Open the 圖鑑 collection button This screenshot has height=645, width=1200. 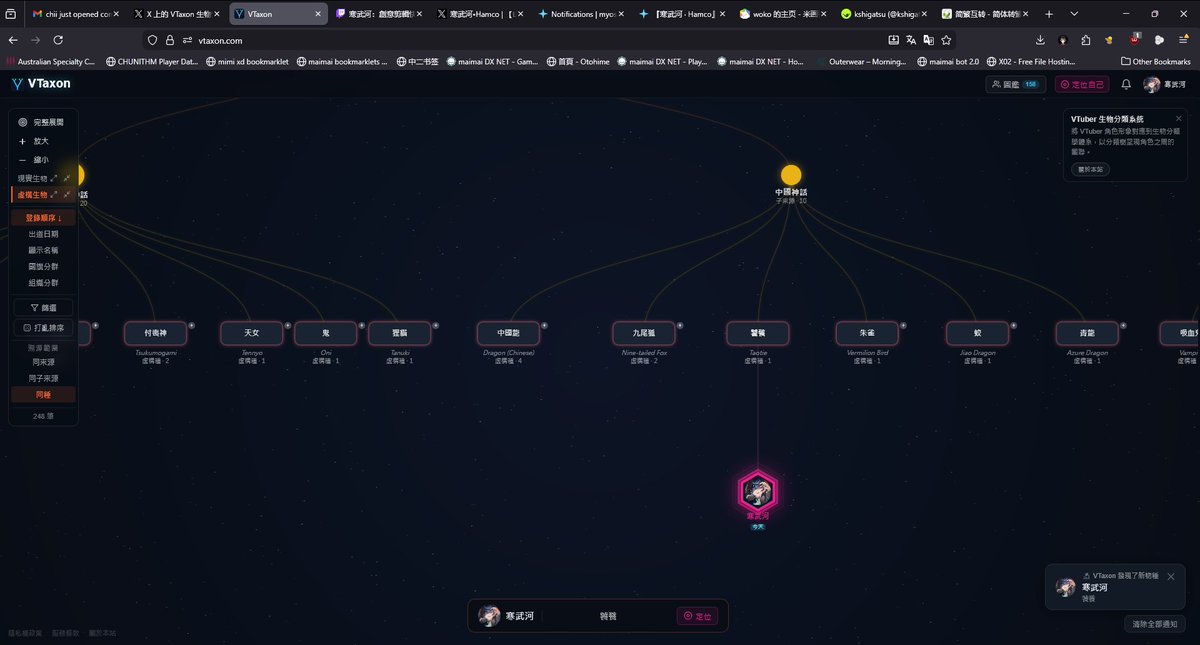(1014, 85)
